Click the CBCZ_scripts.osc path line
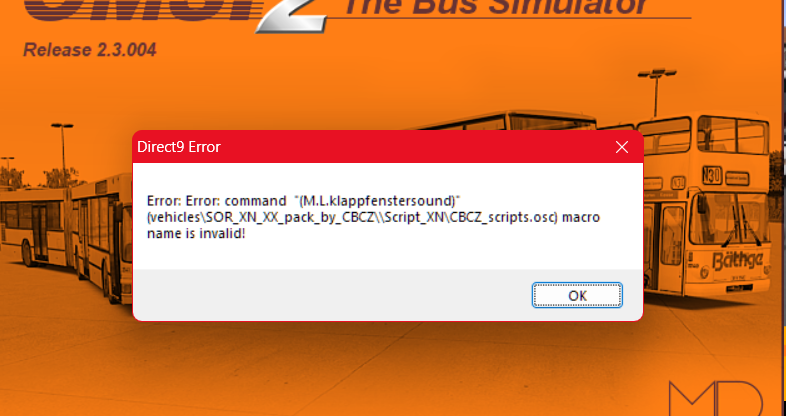The width and height of the screenshot is (786, 416). pos(352,218)
